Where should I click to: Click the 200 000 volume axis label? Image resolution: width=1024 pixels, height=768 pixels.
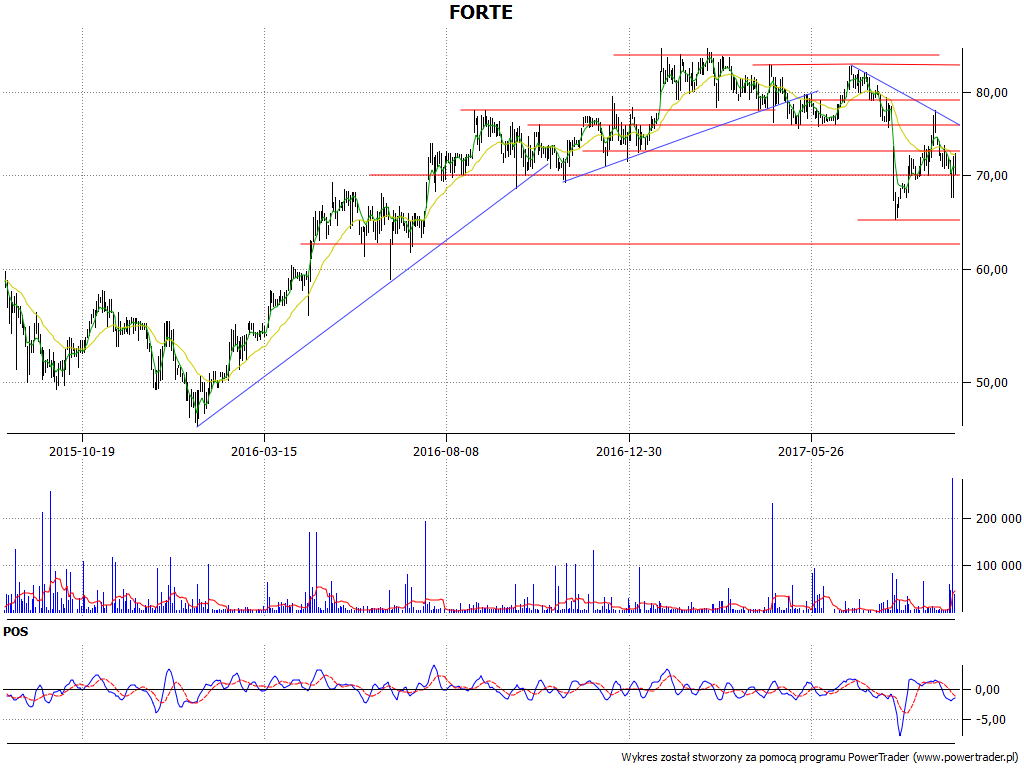coord(999,519)
